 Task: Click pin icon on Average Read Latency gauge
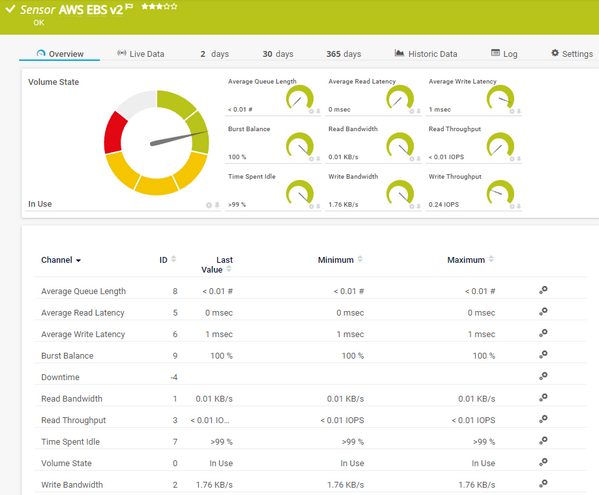(418, 111)
